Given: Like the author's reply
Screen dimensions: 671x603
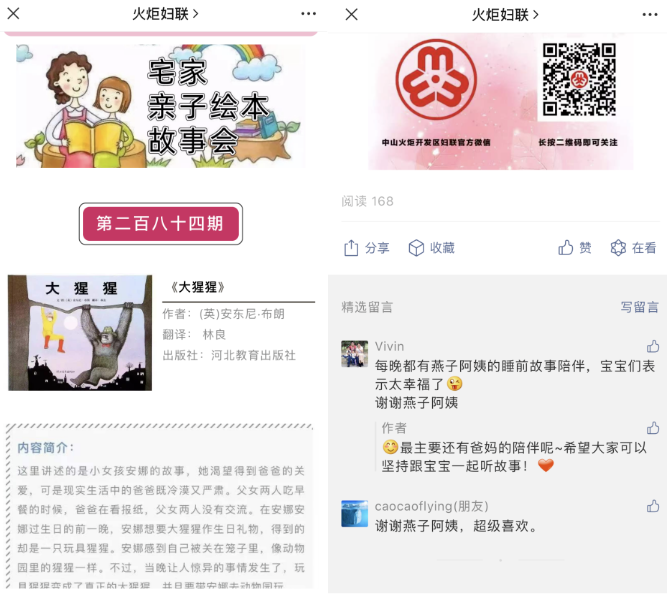Looking at the screenshot, I should click(653, 428).
